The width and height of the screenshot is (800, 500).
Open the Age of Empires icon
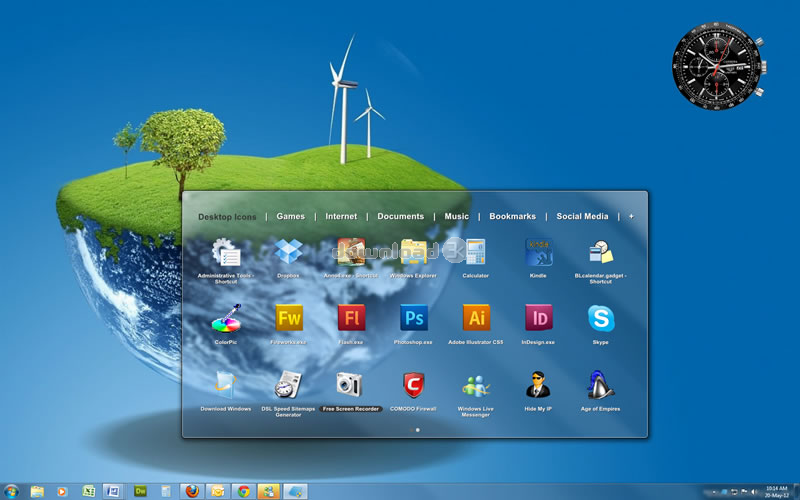pyautogui.click(x=601, y=385)
